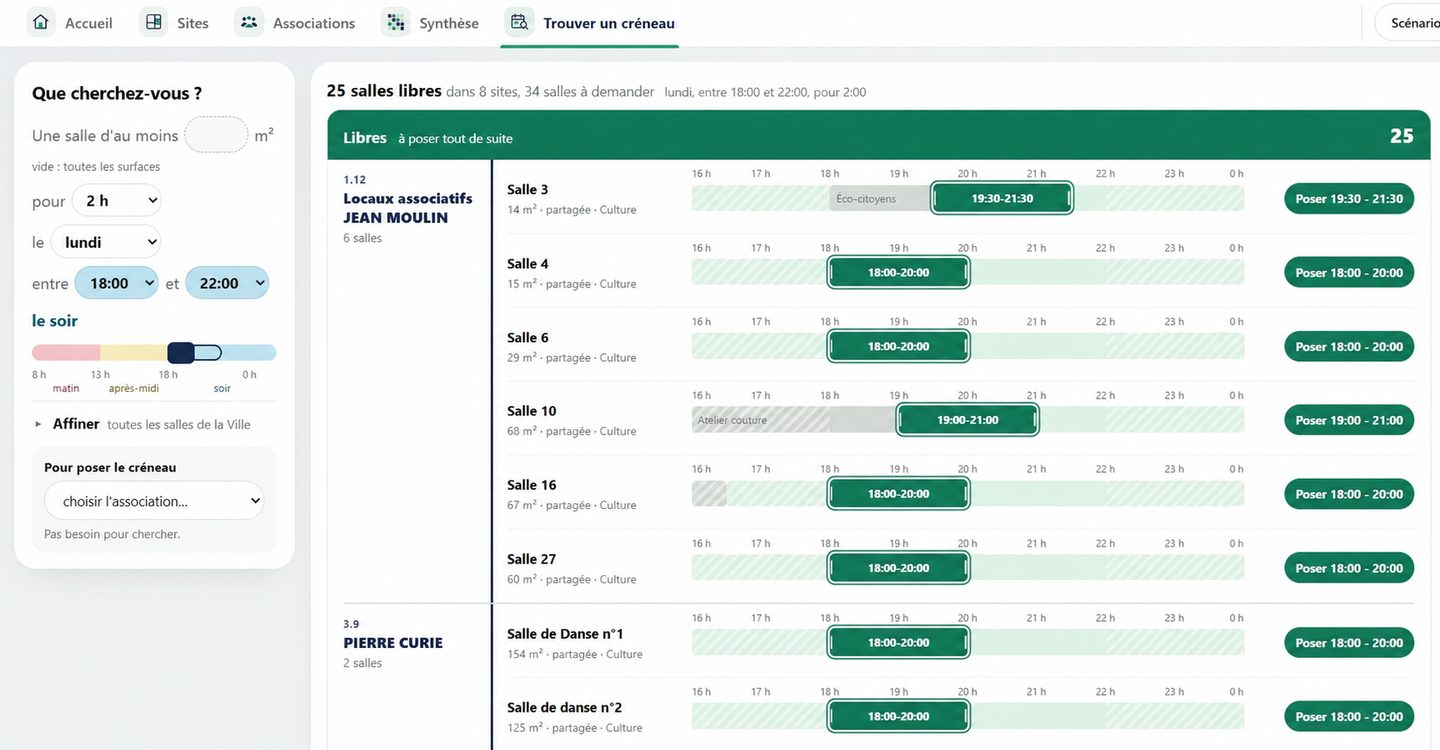Viewport: 1440px width, 750px height.
Task: Open the duration dropdown showing 2 h
Action: (x=116, y=201)
